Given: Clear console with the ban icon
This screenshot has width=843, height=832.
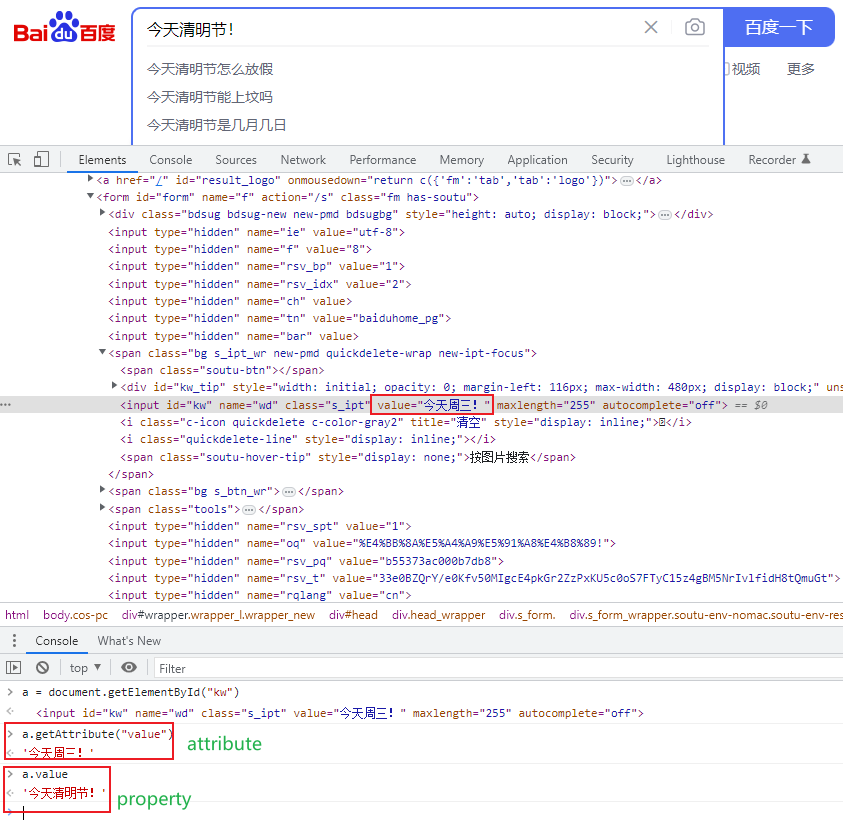Looking at the screenshot, I should click(42, 668).
